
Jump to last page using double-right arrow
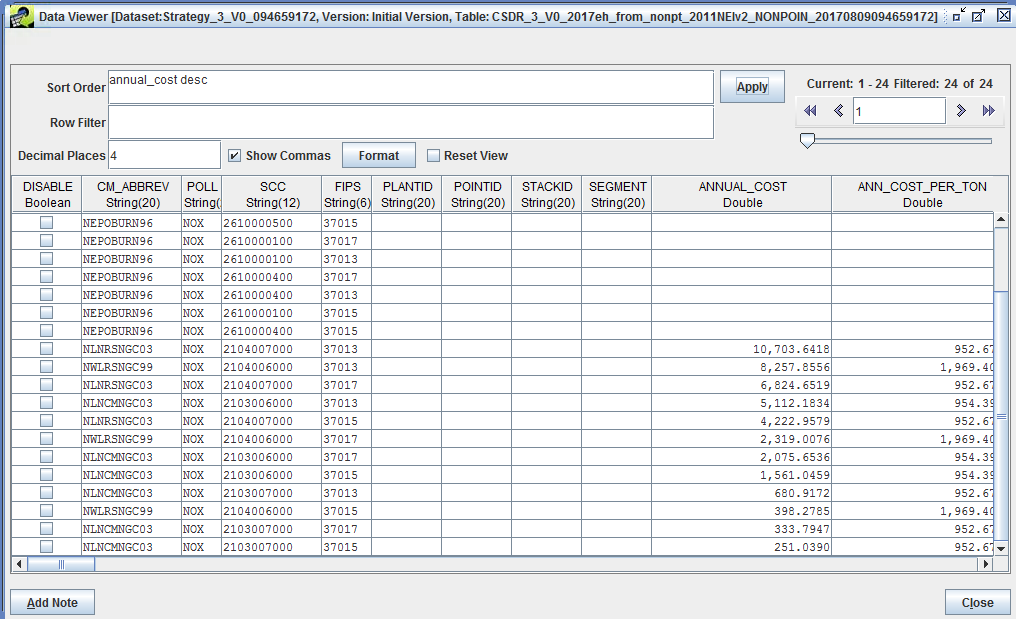[x=988, y=111]
